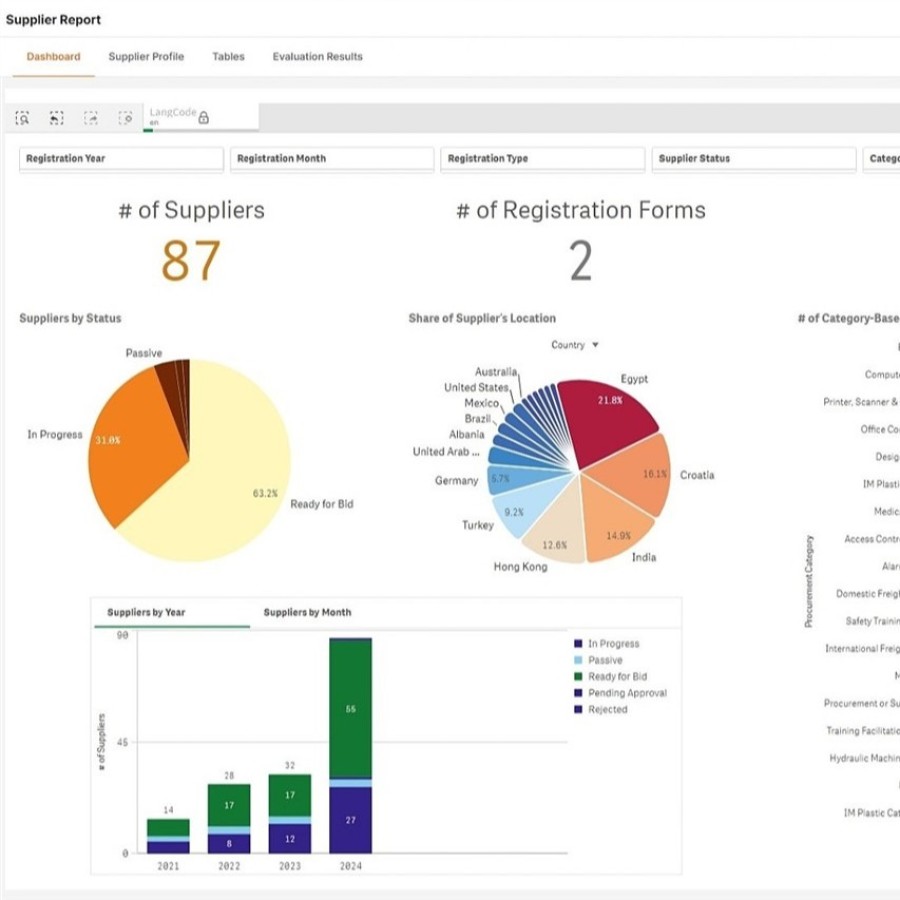Screen dimensions: 900x900
Task: Click the 2024 Ready for Bid bar segment
Action: (x=350, y=707)
